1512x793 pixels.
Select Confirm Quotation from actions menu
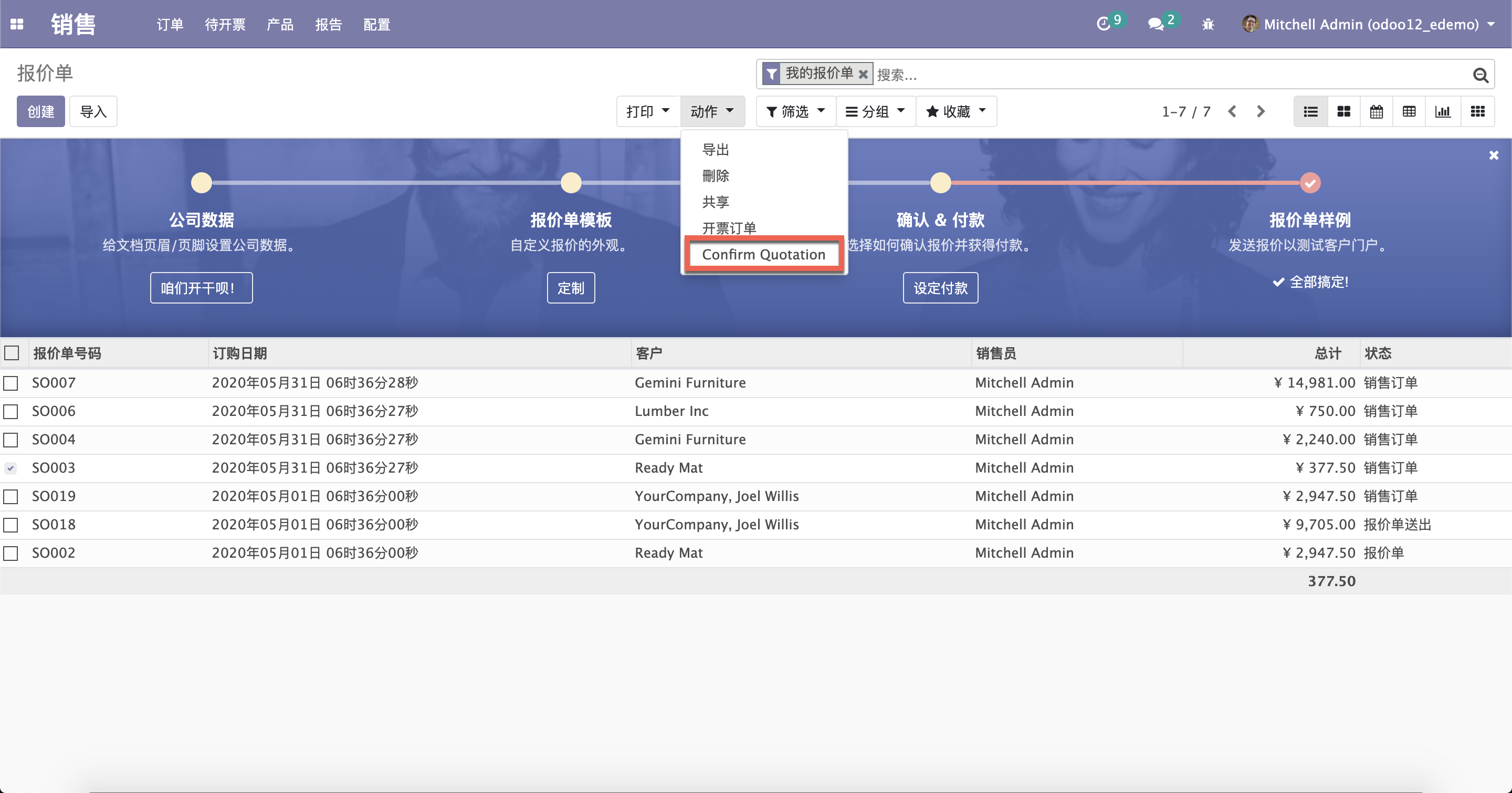click(x=764, y=254)
